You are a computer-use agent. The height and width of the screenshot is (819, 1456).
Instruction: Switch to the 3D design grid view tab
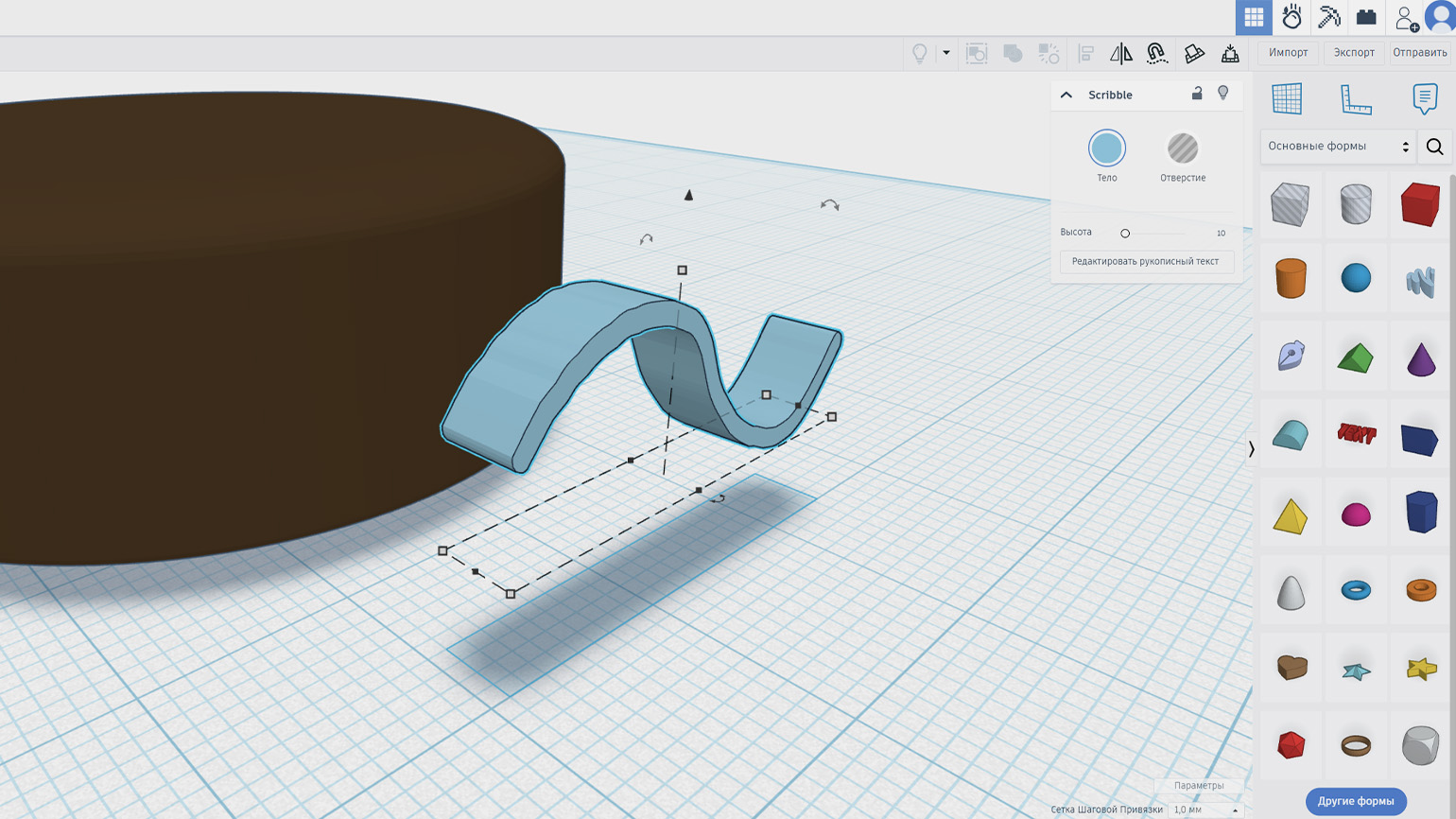point(1254,18)
